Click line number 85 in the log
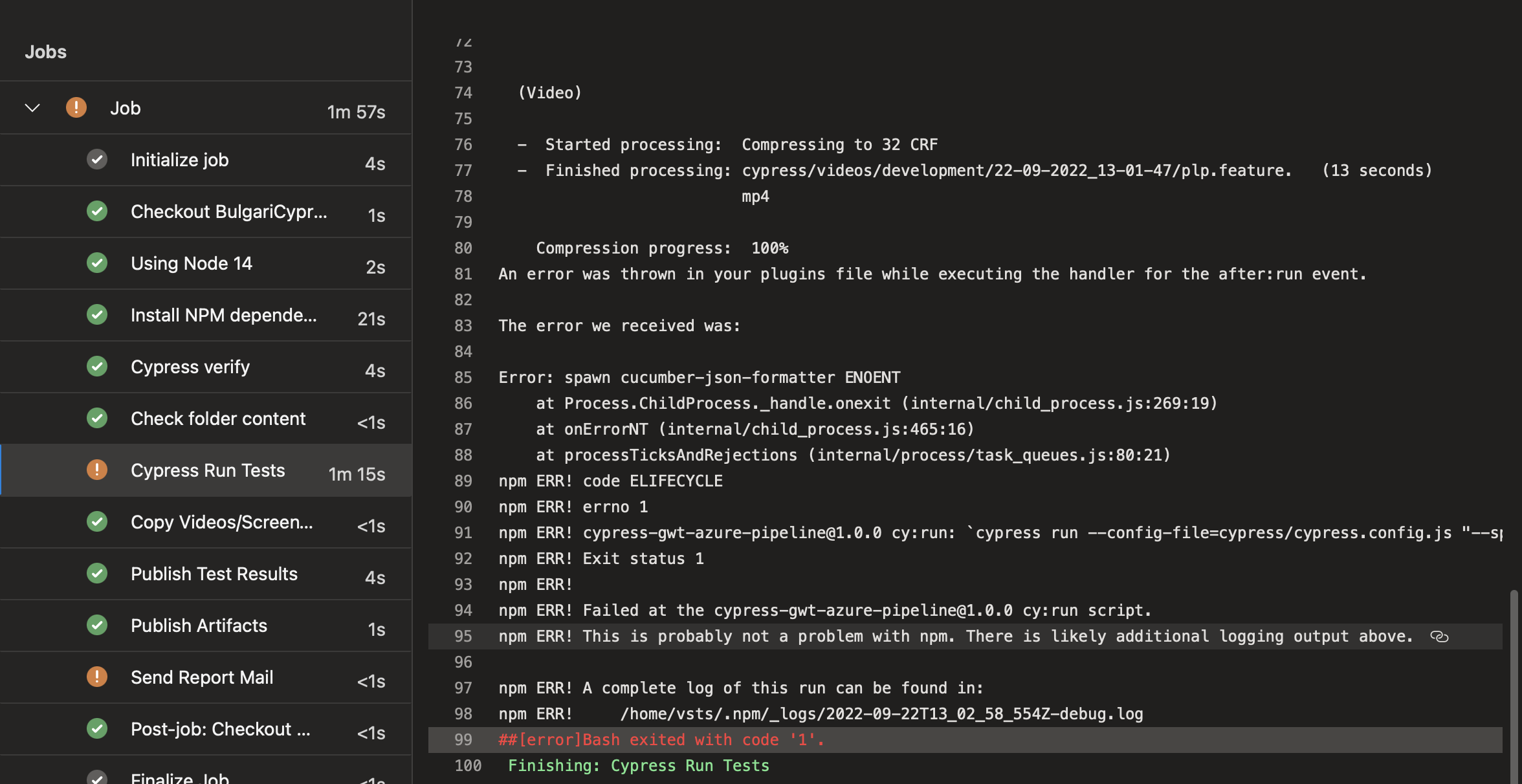Viewport: 1522px width, 784px height. point(463,377)
